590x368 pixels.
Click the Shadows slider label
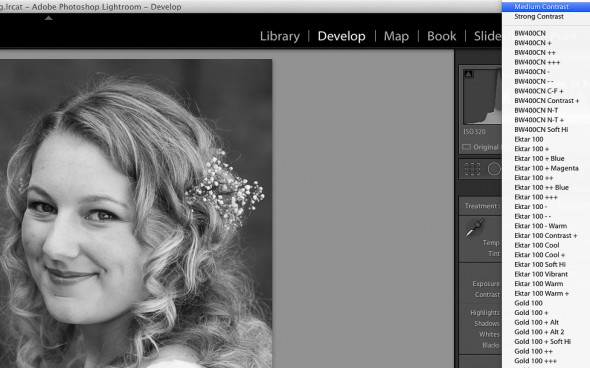click(487, 324)
